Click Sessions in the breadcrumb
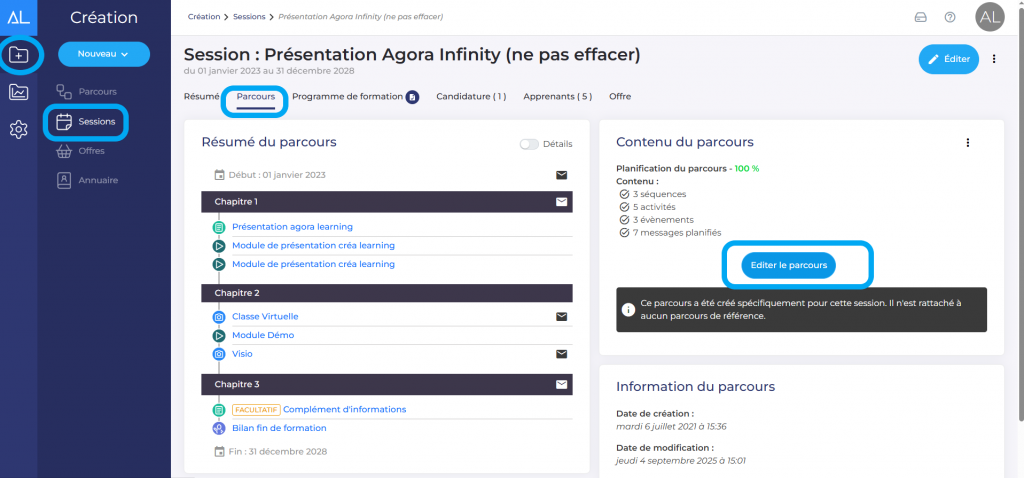 click(250, 17)
